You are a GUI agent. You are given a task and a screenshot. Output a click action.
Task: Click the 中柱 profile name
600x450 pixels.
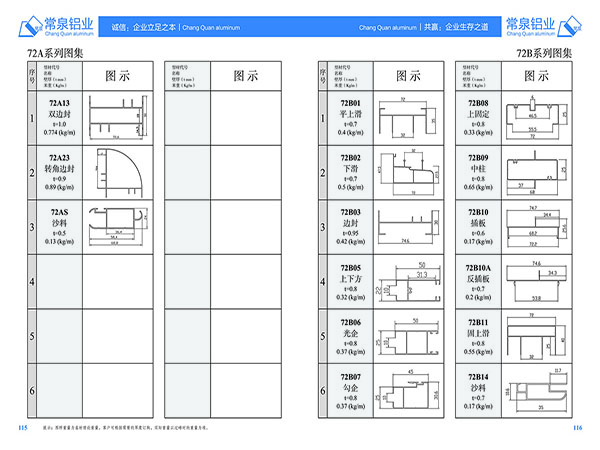tap(478, 169)
